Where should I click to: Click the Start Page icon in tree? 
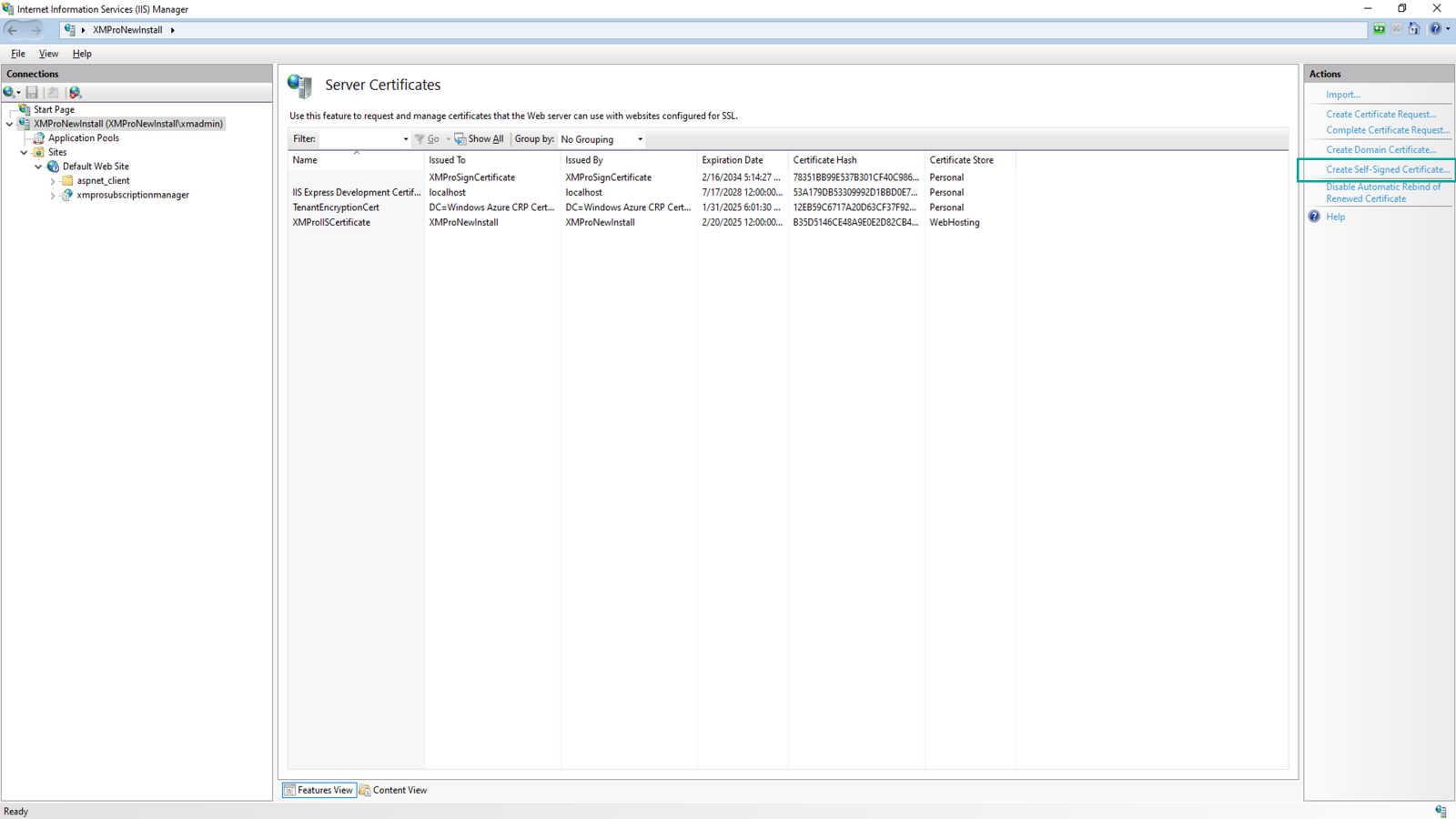[25, 109]
